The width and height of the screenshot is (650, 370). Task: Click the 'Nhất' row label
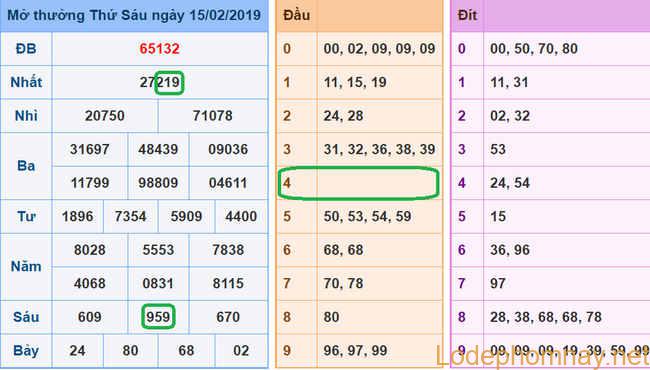pos(26,82)
